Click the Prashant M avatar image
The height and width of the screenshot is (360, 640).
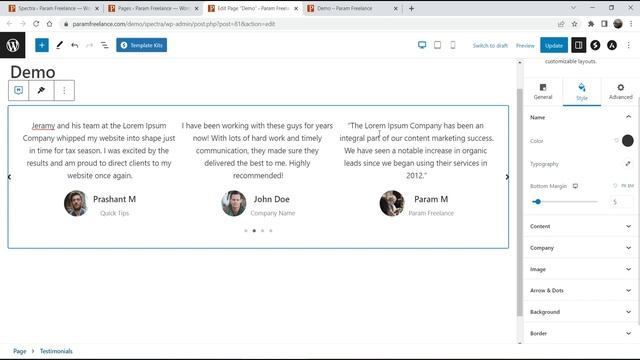point(76,203)
